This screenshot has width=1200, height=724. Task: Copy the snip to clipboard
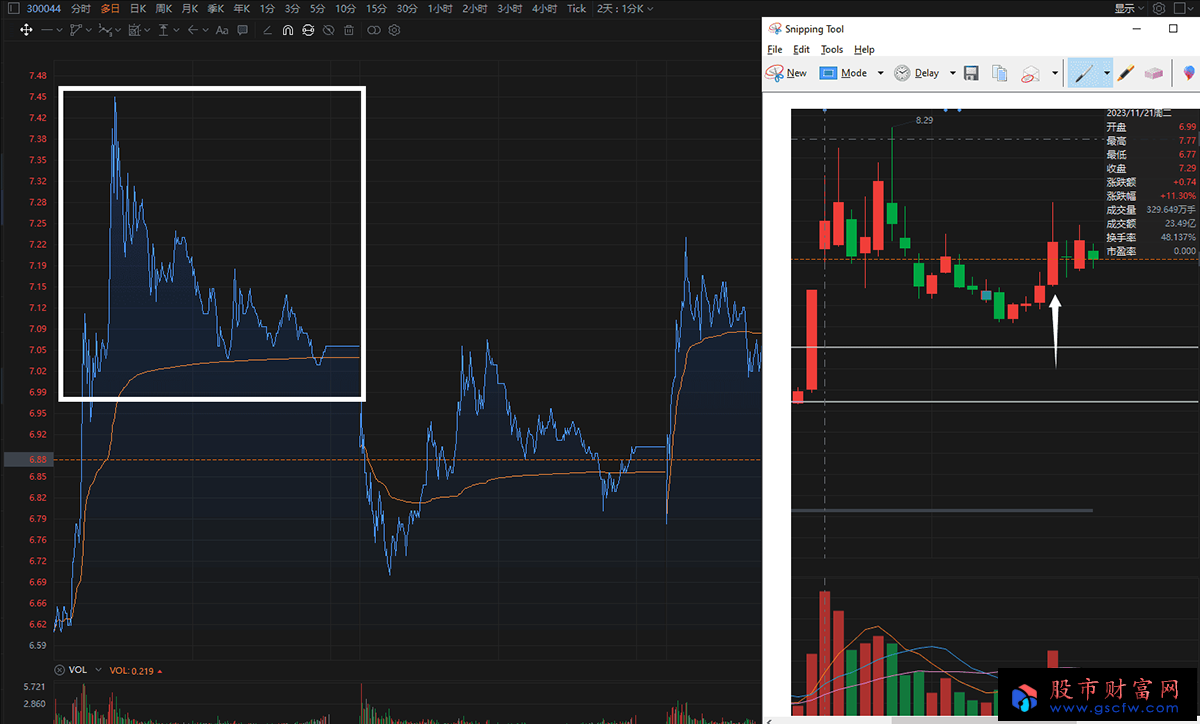[x=1000, y=73]
